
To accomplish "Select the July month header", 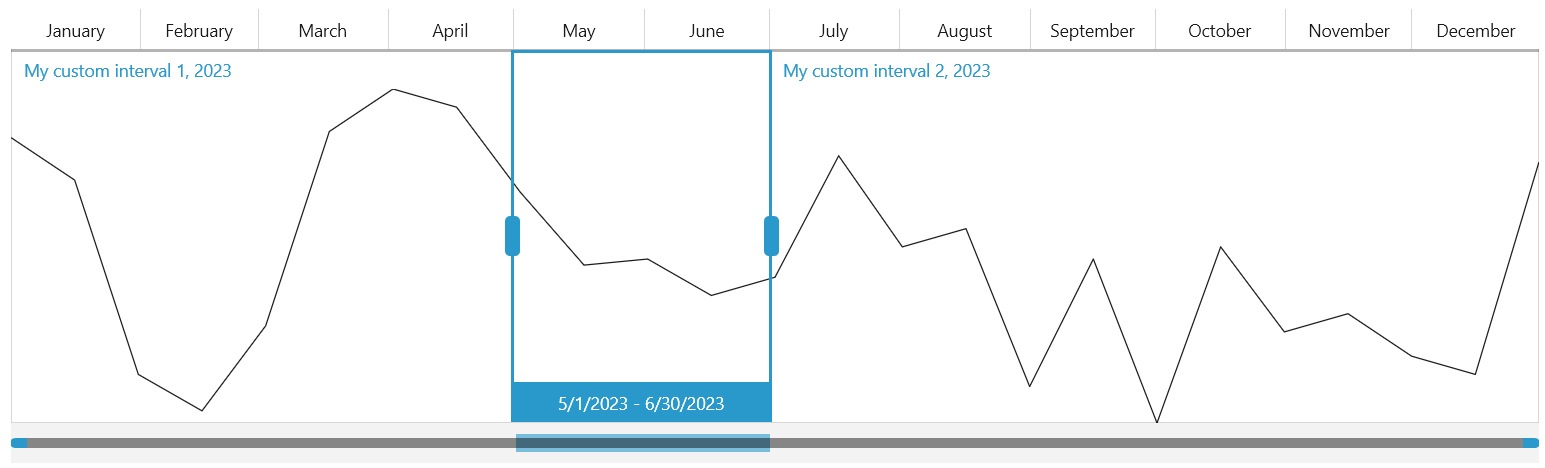I will coord(834,30).
